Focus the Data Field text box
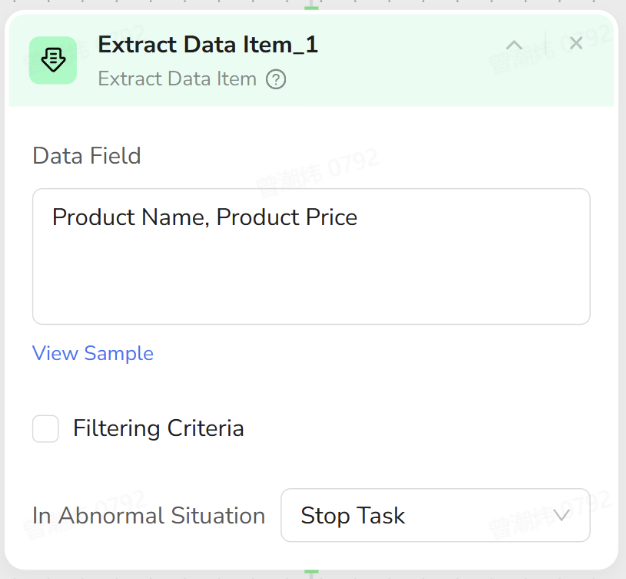Viewport: 626px width, 579px height. pyautogui.click(x=311, y=256)
